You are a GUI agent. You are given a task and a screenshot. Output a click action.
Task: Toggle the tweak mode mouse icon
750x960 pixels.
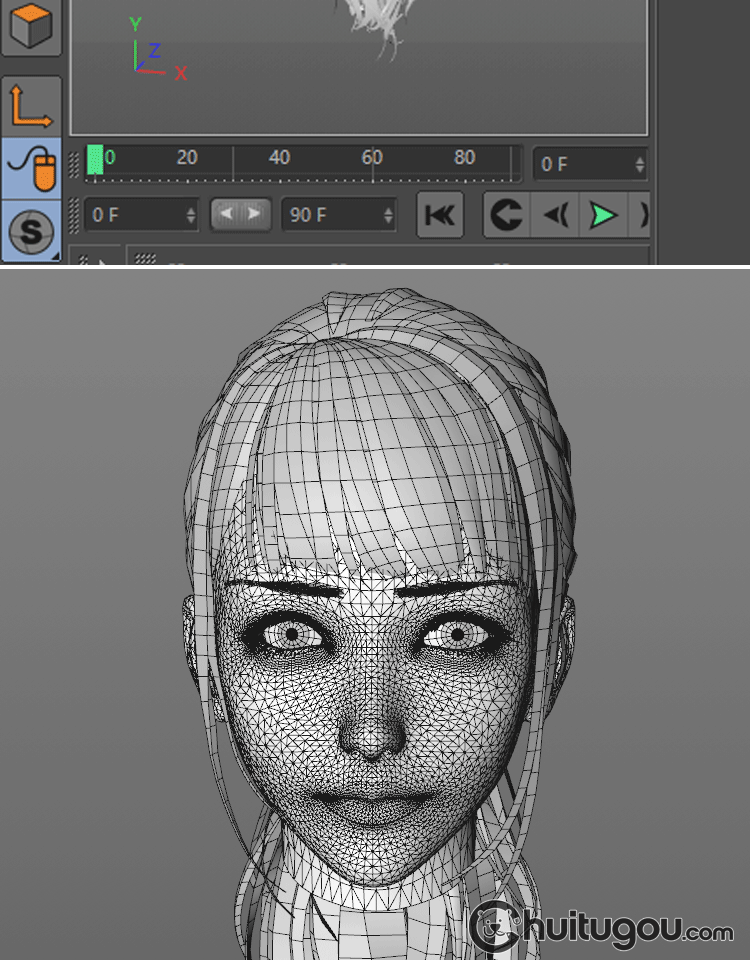point(31,168)
